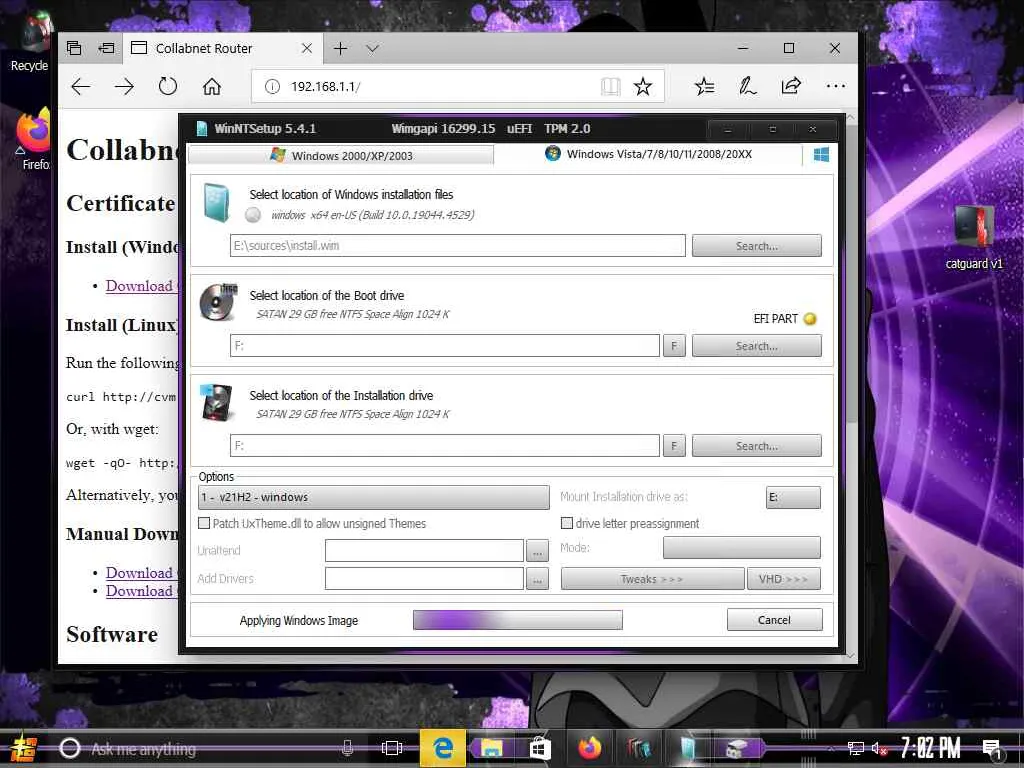
Task: Click the Ask me anything search box
Action: click(196, 748)
